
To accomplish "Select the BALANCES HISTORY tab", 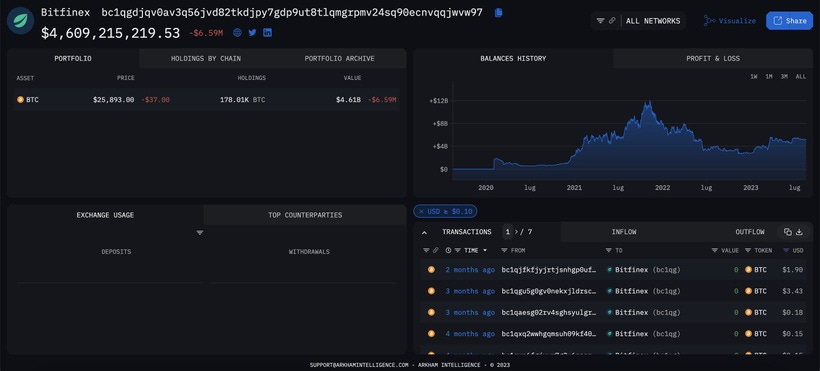I will click(513, 59).
